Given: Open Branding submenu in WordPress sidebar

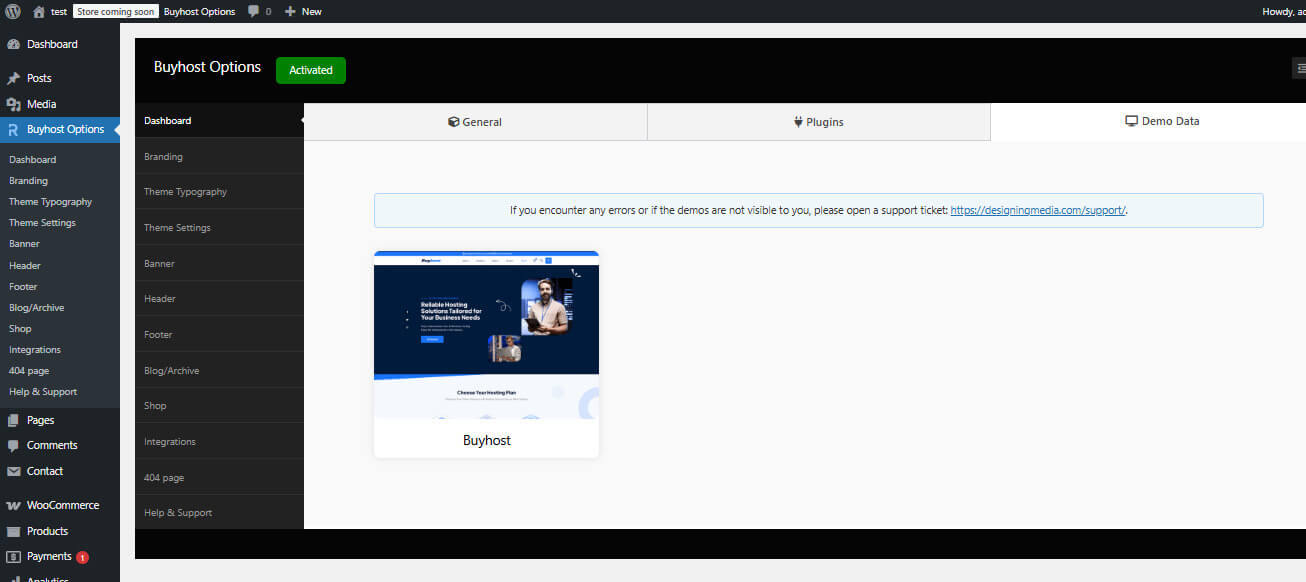Looking at the screenshot, I should point(28,181).
